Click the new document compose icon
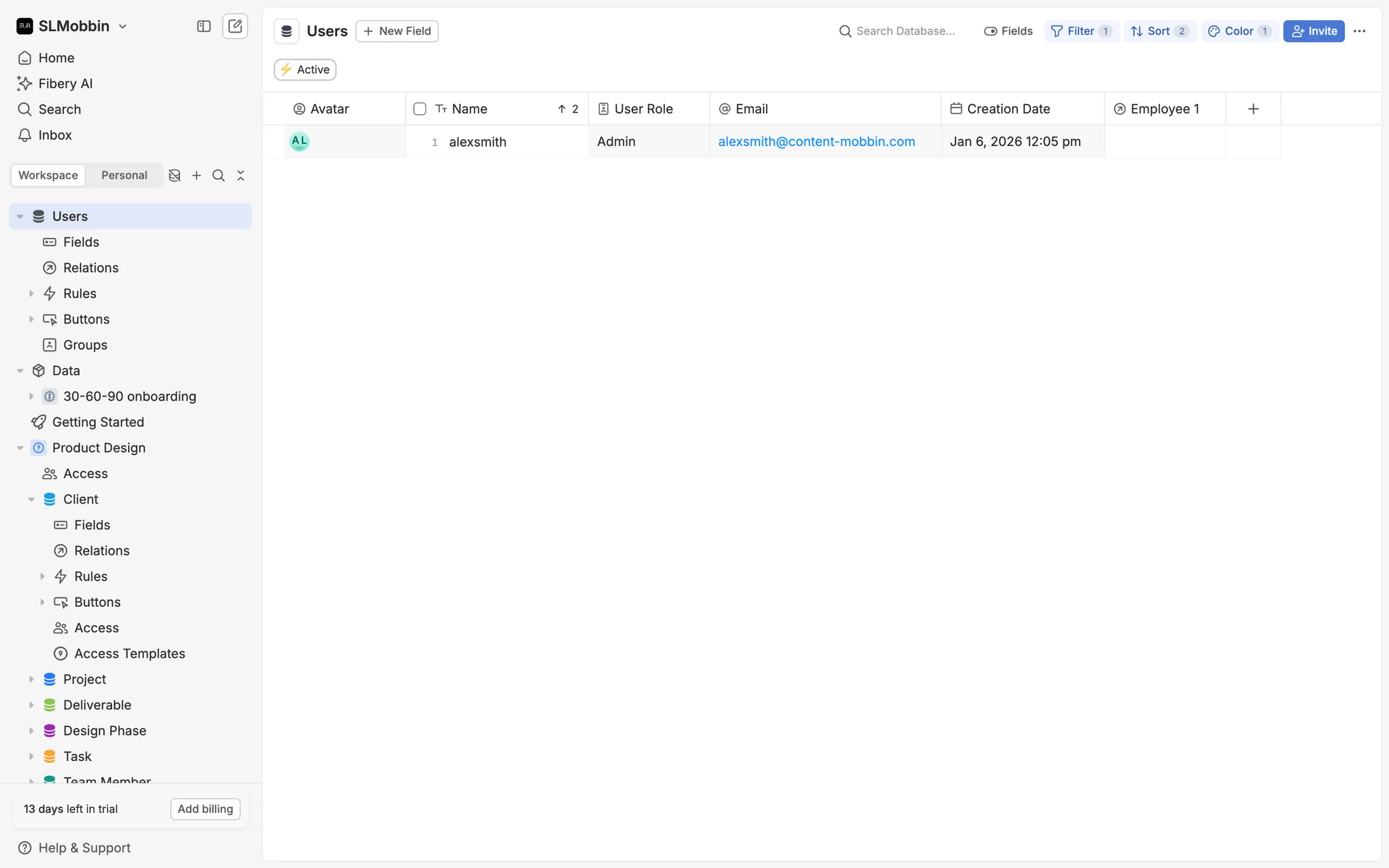1389x868 pixels. [235, 27]
